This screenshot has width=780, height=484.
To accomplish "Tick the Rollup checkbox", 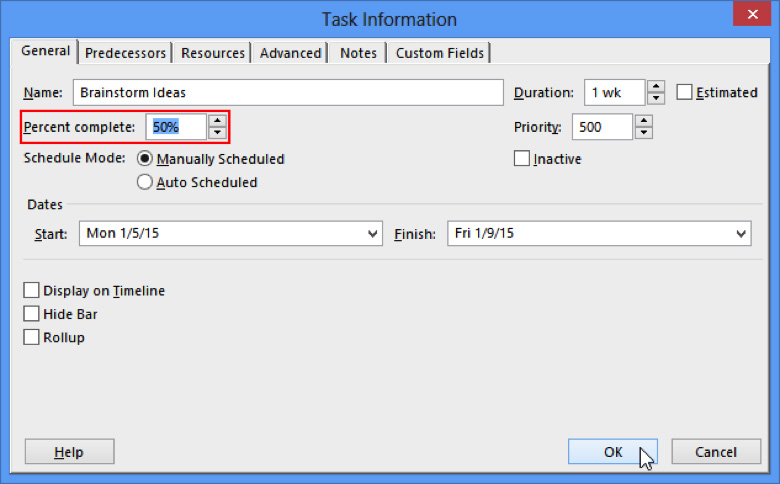I will pyautogui.click(x=31, y=337).
